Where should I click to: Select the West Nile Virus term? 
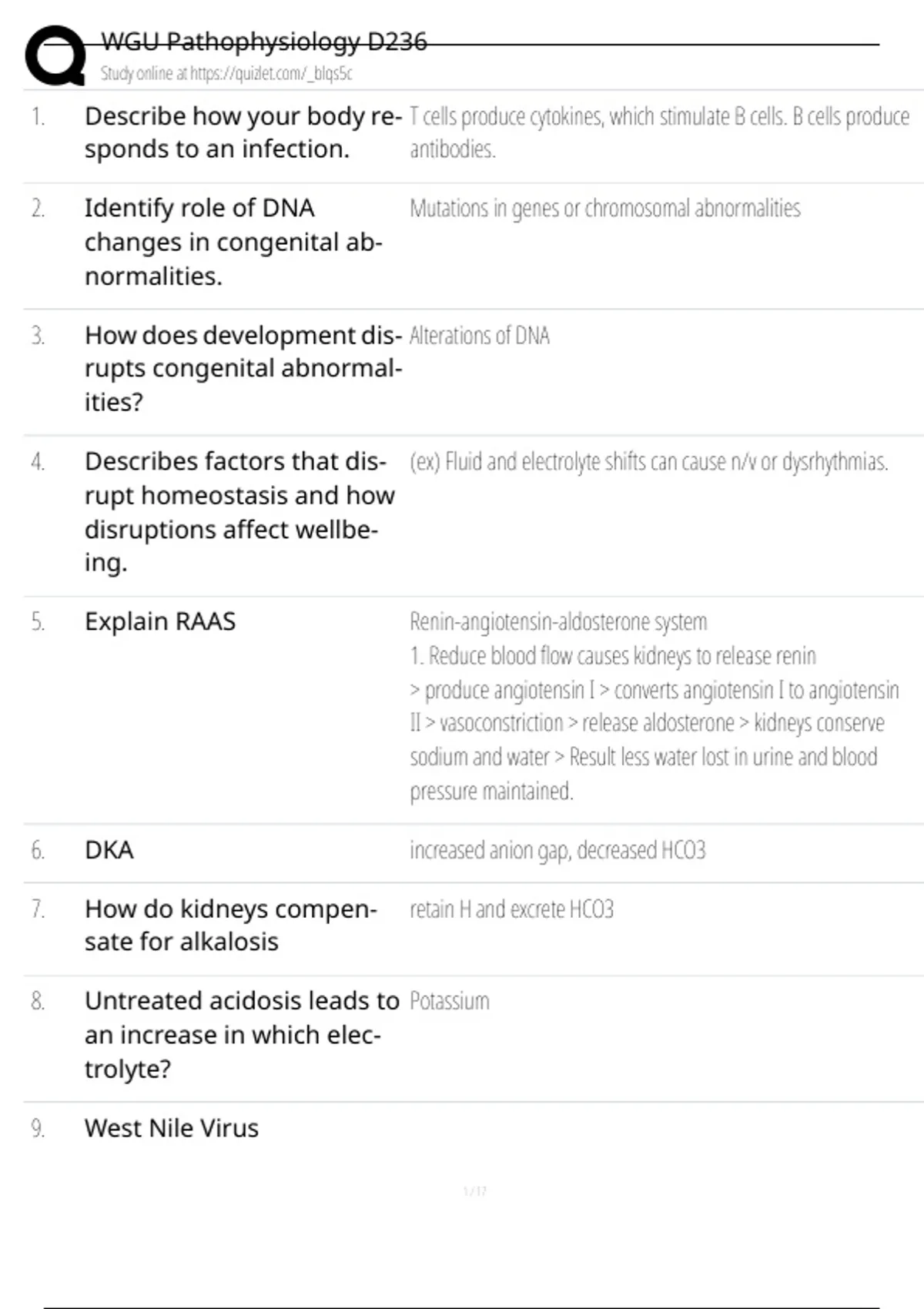tap(172, 1129)
